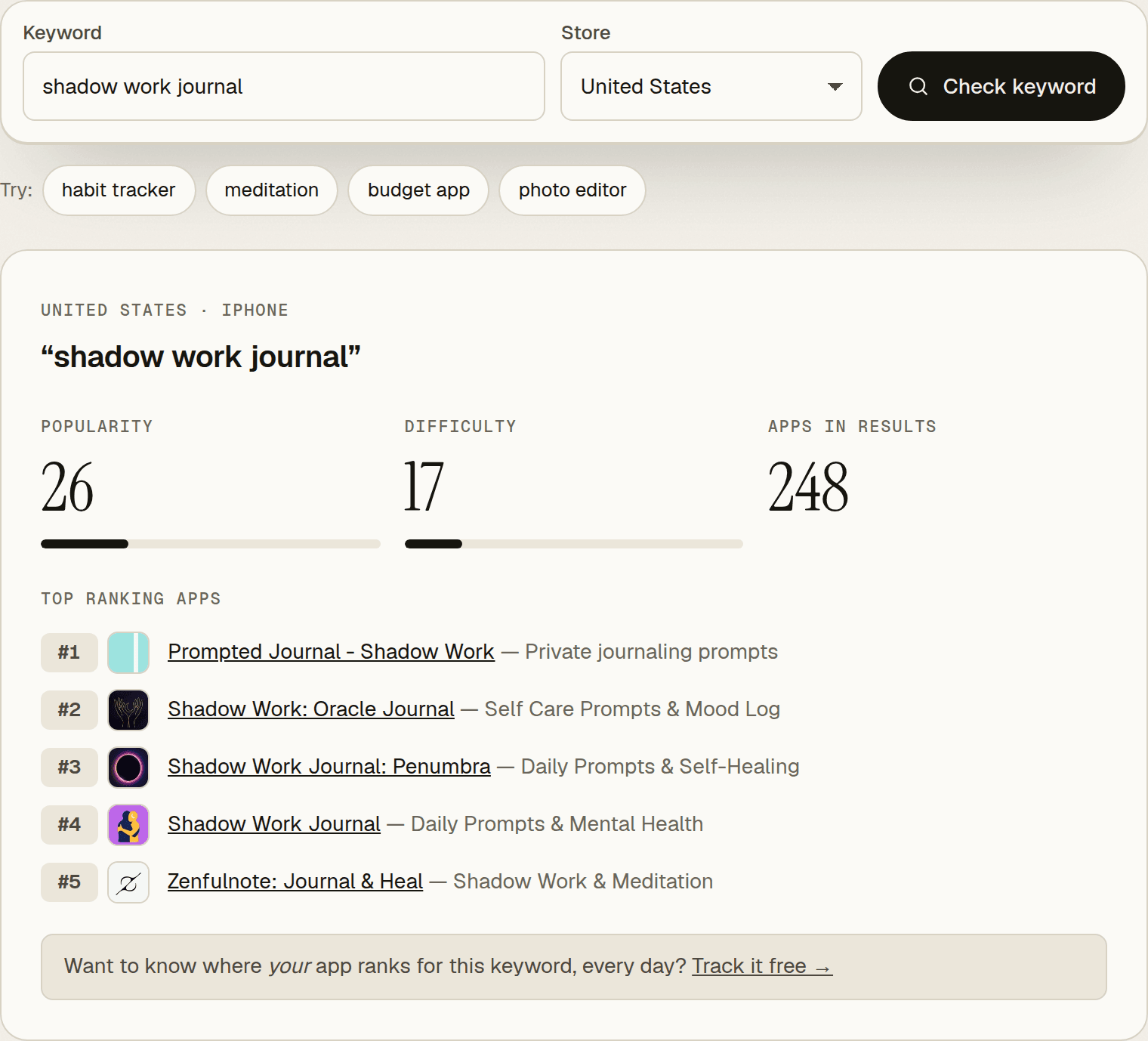Try the habit tracker suggestion
Screen dimensions: 1148x1041
[x=119, y=190]
